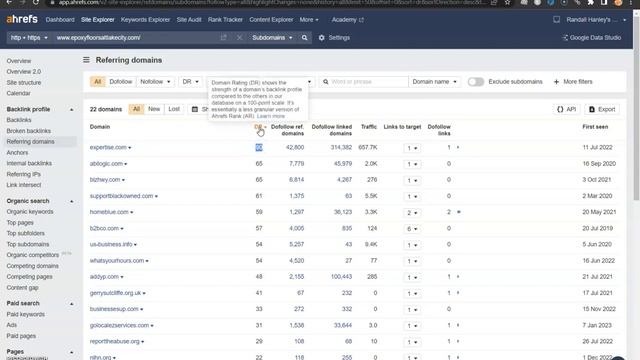Open the Domain name dropdown
The height and width of the screenshot is (360, 640).
tap(434, 82)
